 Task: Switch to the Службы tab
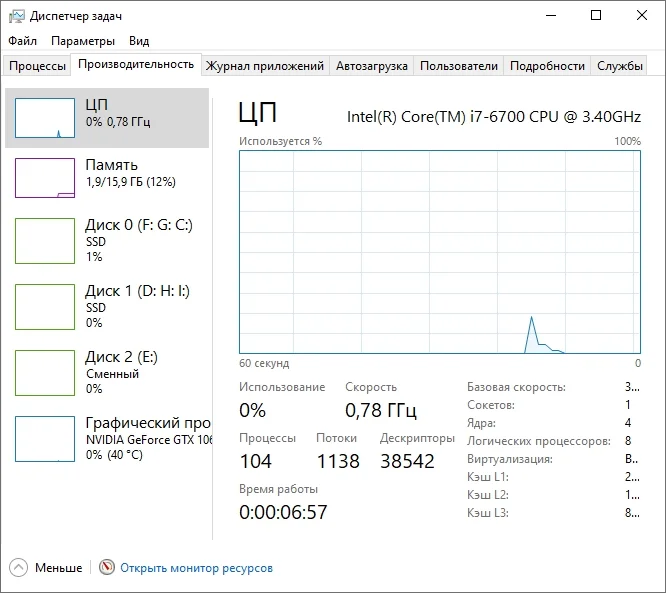click(x=619, y=66)
